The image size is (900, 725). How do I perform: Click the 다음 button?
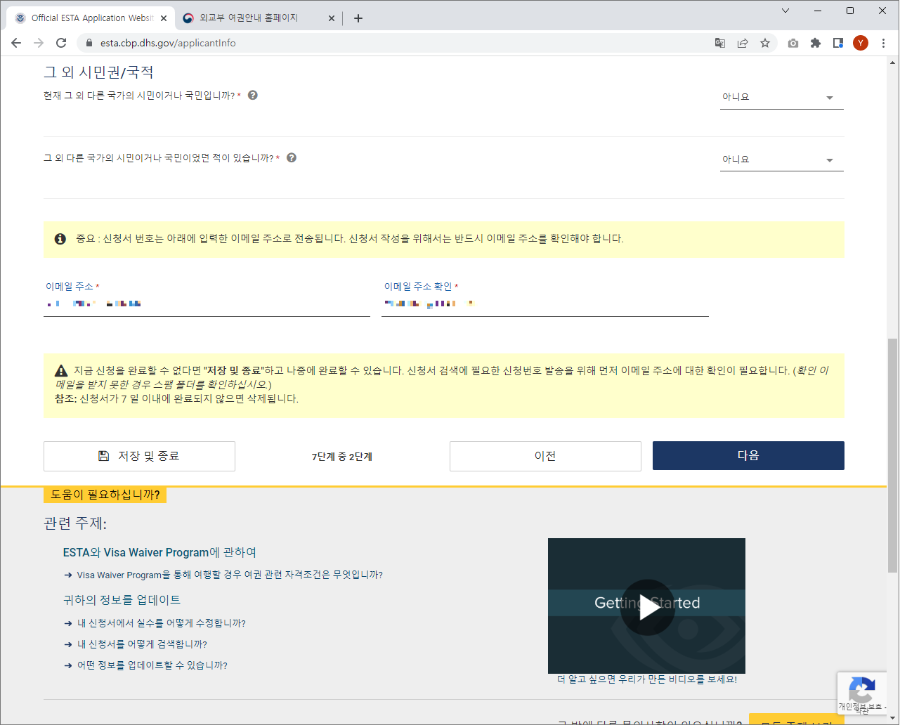[x=748, y=455]
